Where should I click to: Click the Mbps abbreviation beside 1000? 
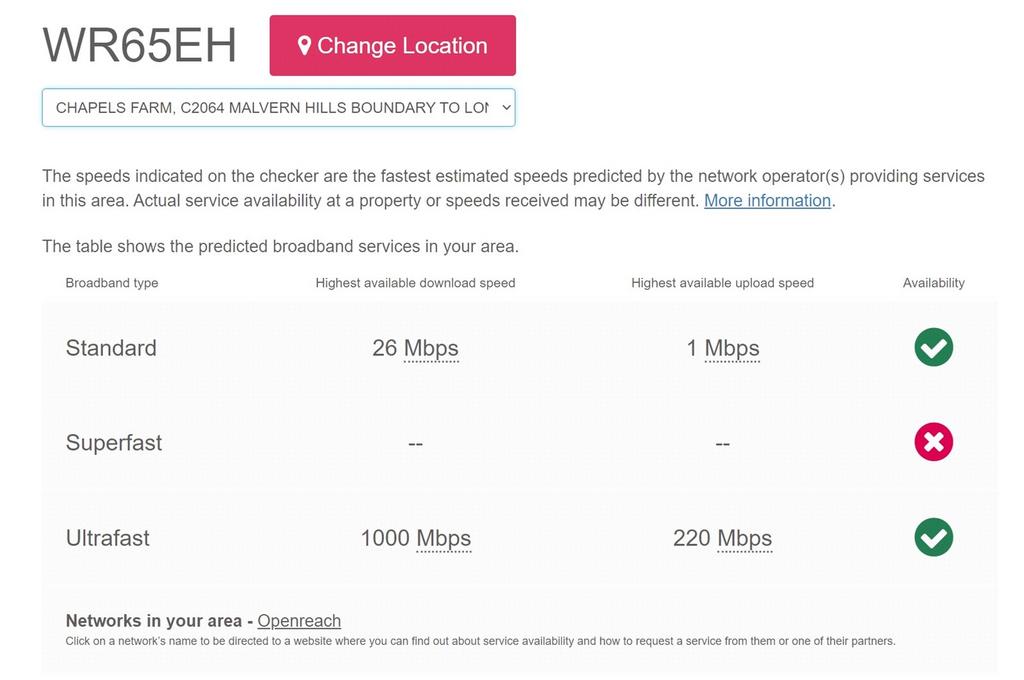tap(443, 538)
